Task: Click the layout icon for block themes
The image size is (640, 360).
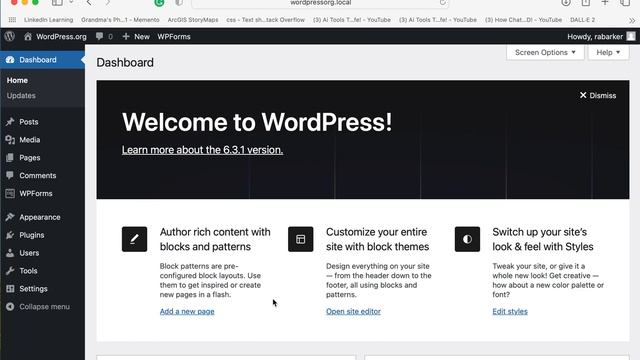Action: [x=301, y=239]
